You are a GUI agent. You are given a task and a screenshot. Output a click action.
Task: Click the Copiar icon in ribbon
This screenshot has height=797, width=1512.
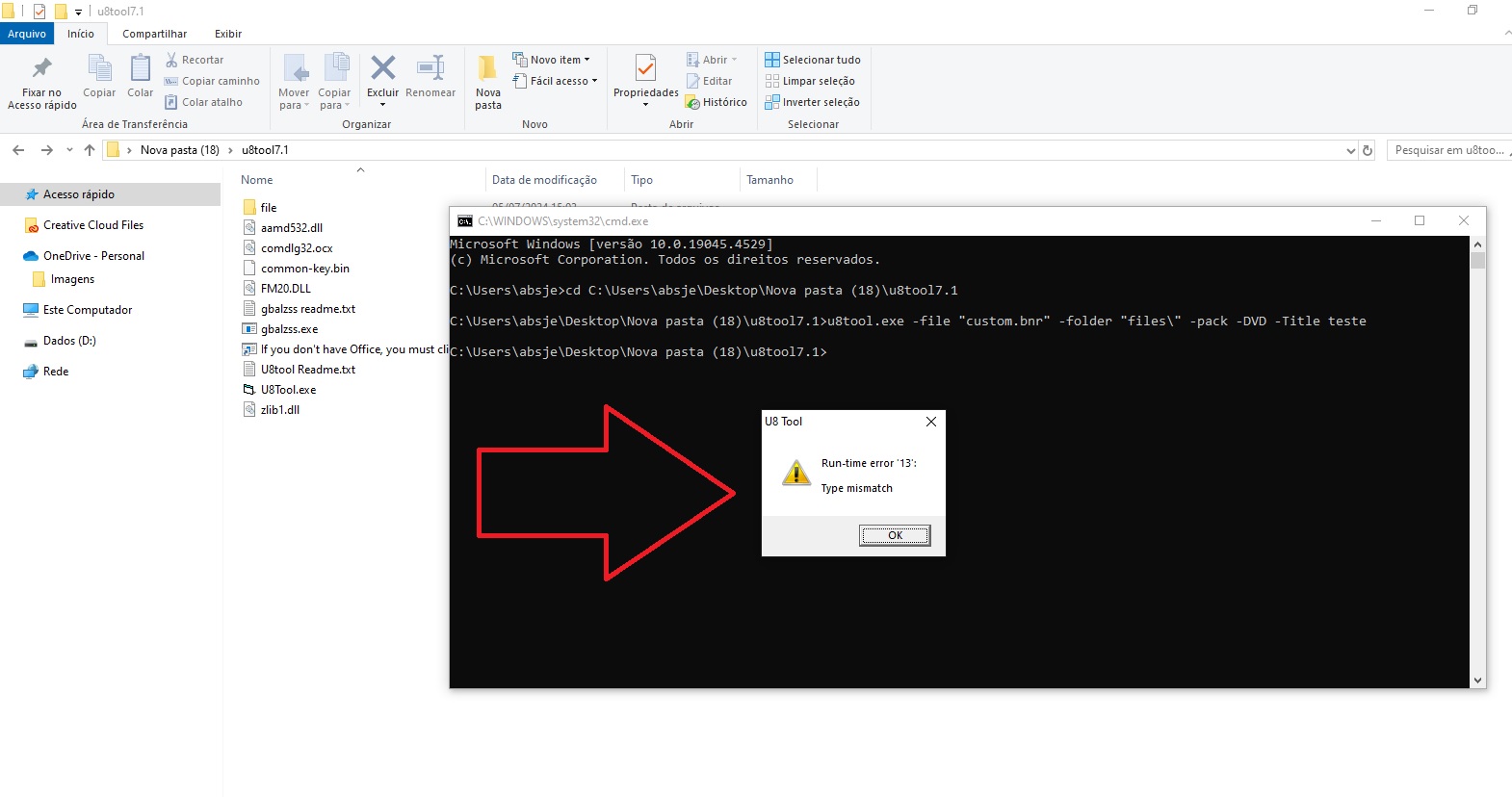click(x=99, y=67)
